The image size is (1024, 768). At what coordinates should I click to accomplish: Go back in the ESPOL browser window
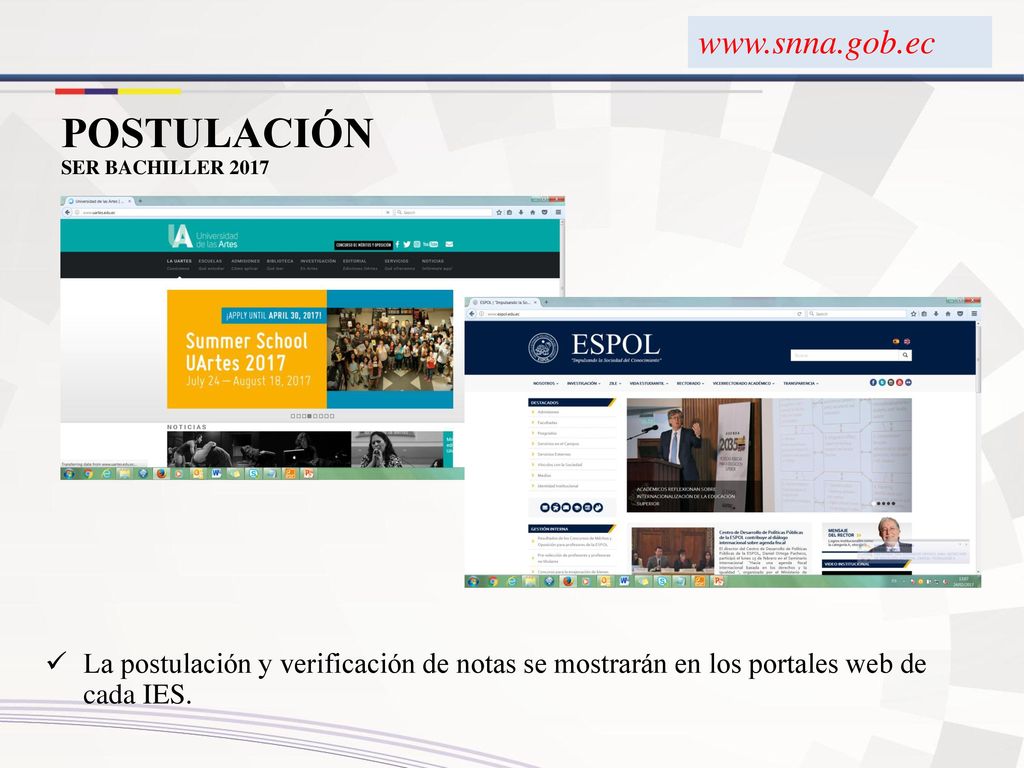pos(472,314)
